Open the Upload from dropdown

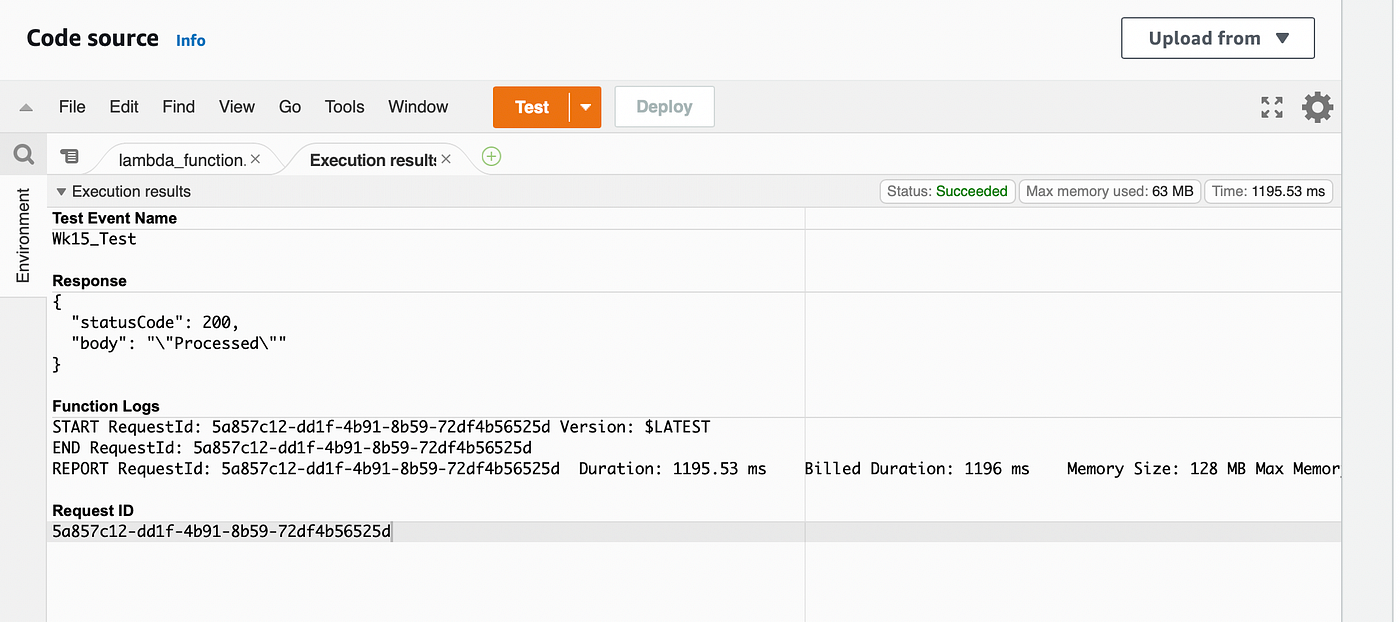click(x=1217, y=37)
